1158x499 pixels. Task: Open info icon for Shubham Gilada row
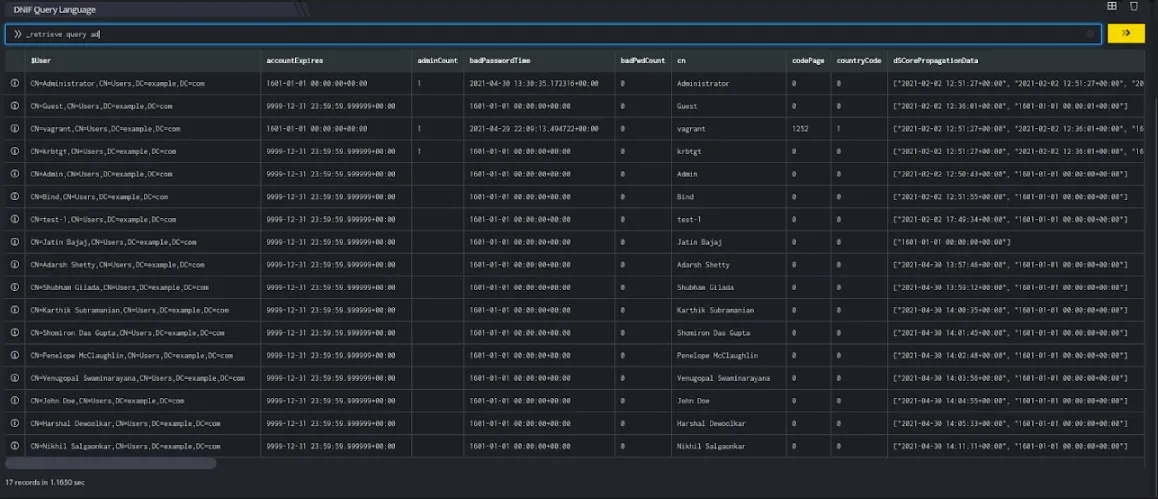[14, 287]
